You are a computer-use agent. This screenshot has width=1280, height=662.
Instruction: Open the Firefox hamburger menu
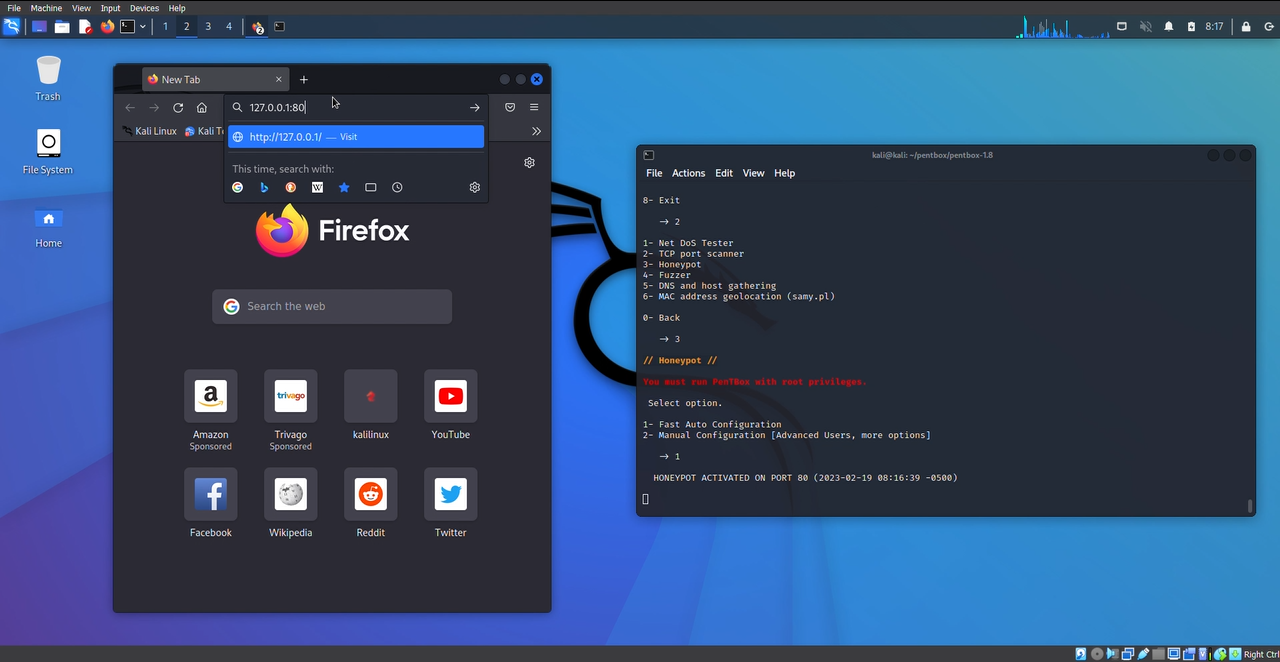point(534,107)
